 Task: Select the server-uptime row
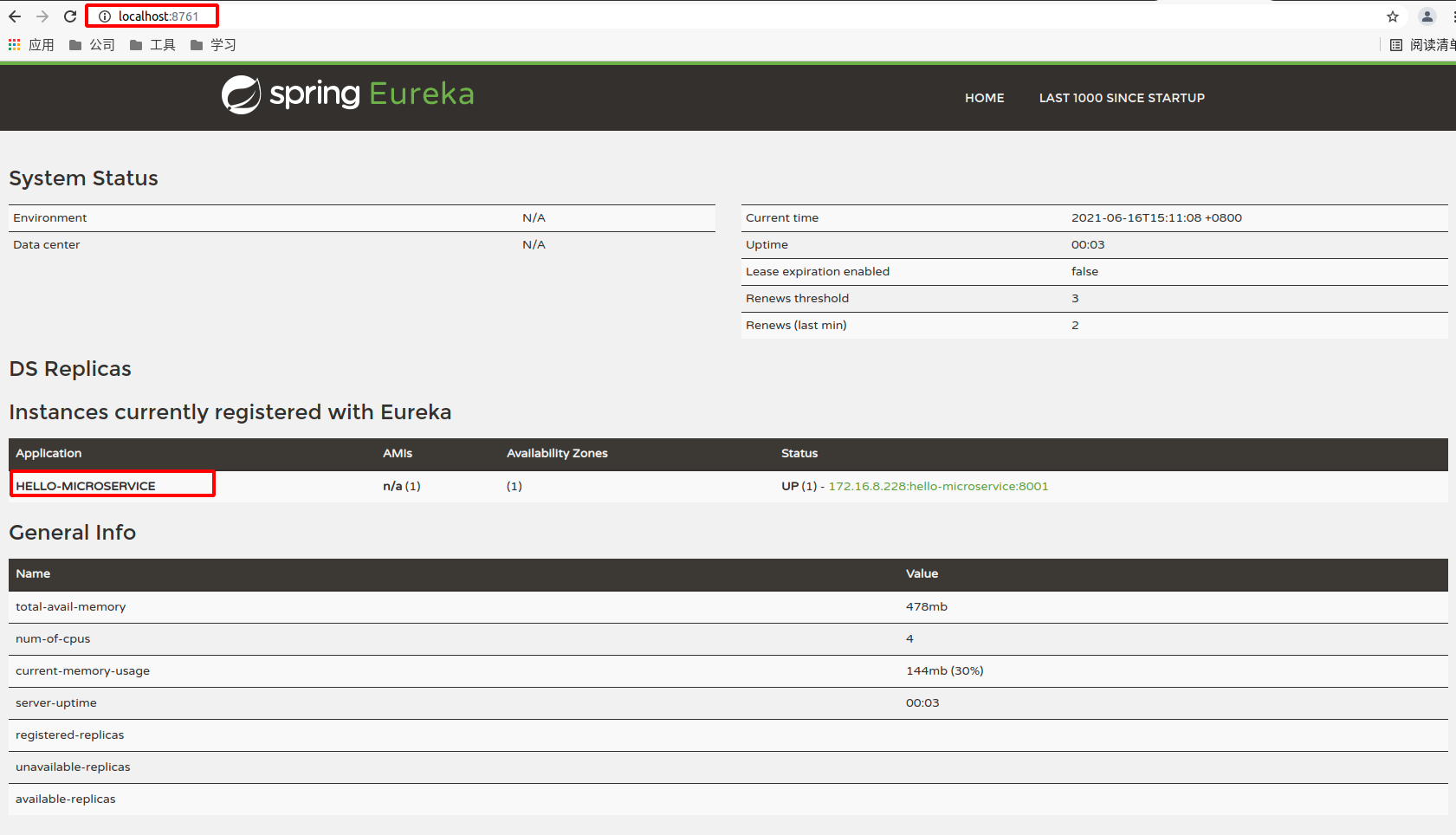tap(728, 703)
